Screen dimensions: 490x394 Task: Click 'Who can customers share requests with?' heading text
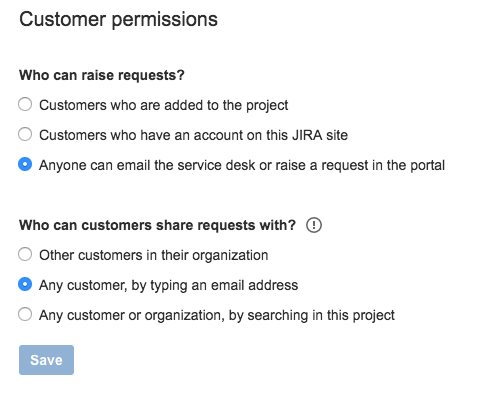tap(157, 225)
